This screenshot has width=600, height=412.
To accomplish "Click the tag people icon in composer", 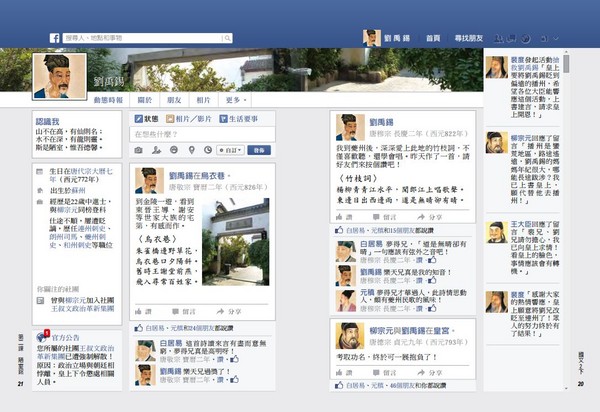I will click(x=156, y=150).
